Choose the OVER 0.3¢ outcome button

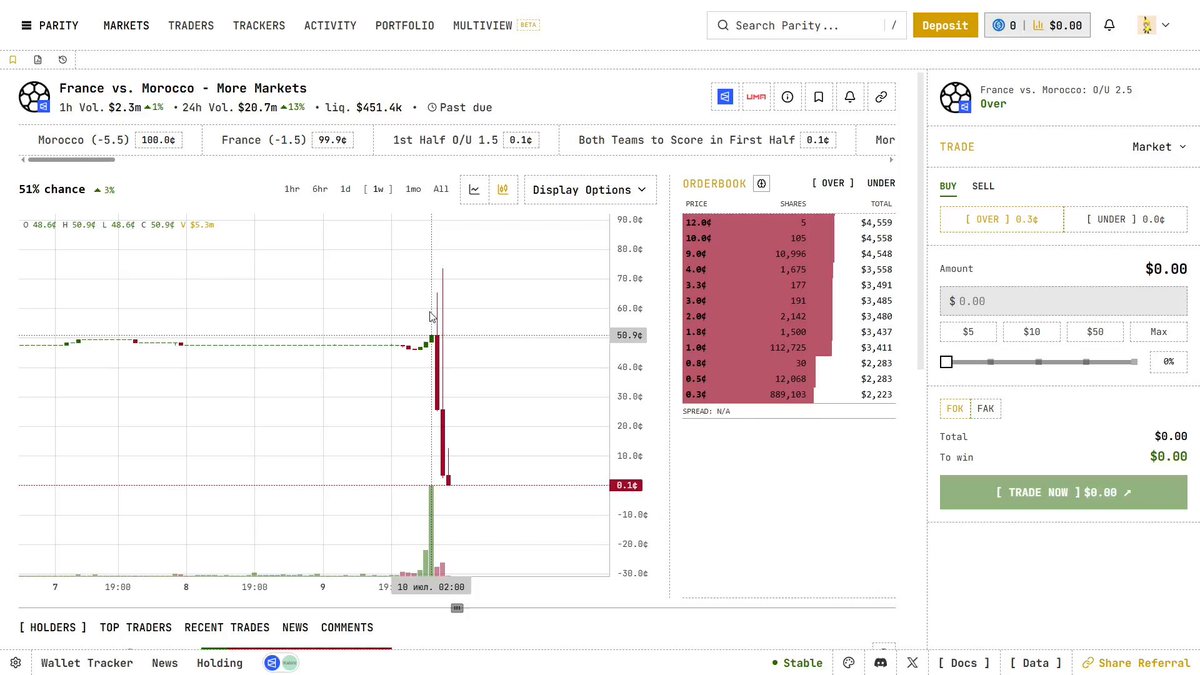[x=1001, y=219]
